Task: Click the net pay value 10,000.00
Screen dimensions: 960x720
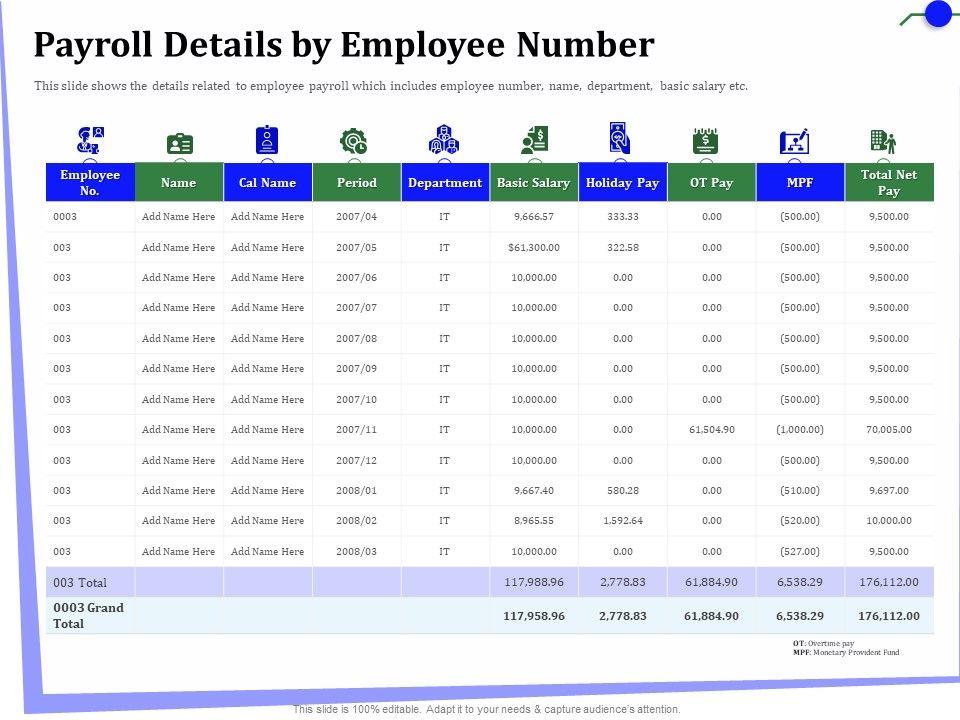Action: (889, 520)
